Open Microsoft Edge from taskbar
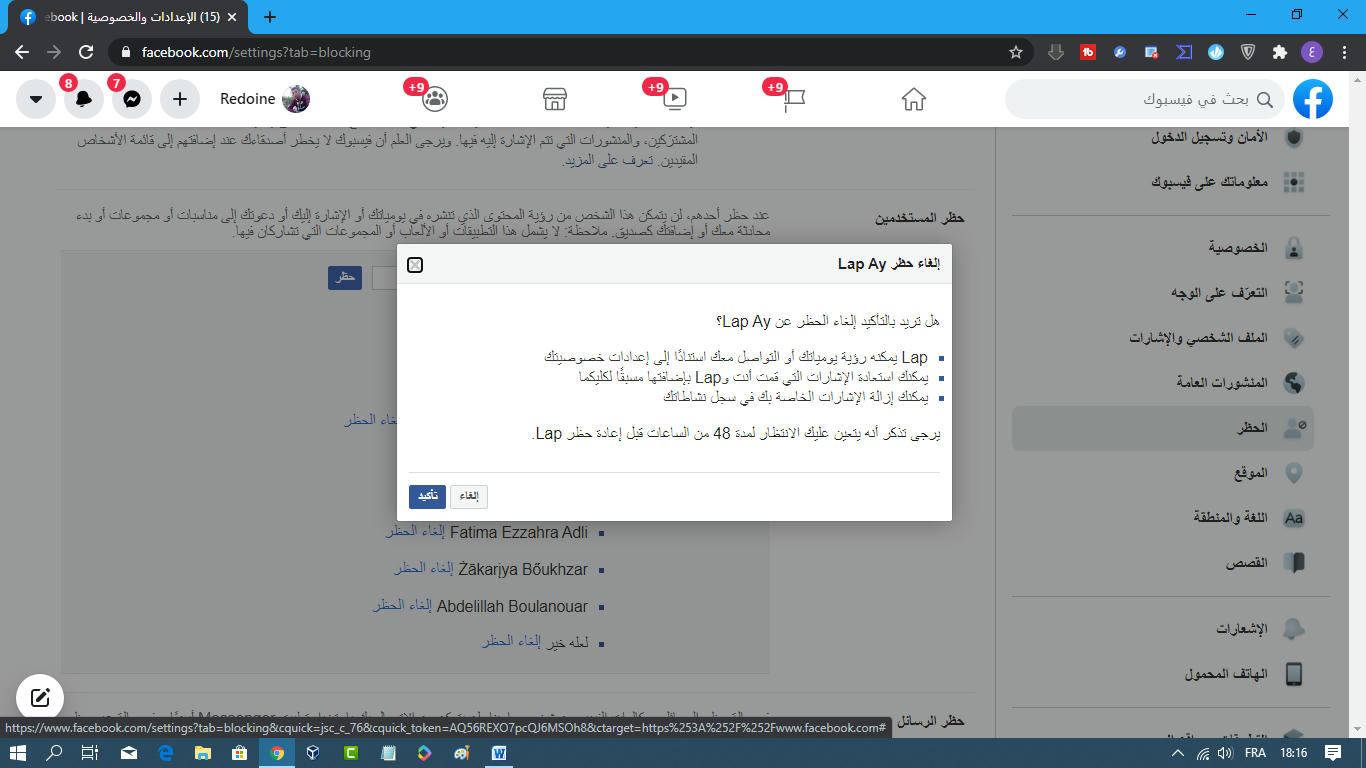The width and height of the screenshot is (1366, 768). point(166,753)
